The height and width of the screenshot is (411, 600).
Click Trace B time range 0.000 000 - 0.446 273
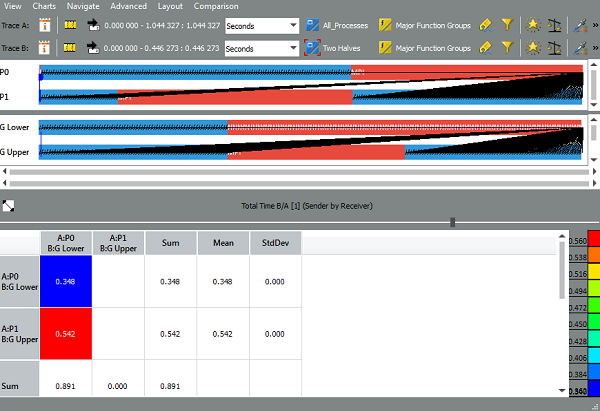coord(161,48)
